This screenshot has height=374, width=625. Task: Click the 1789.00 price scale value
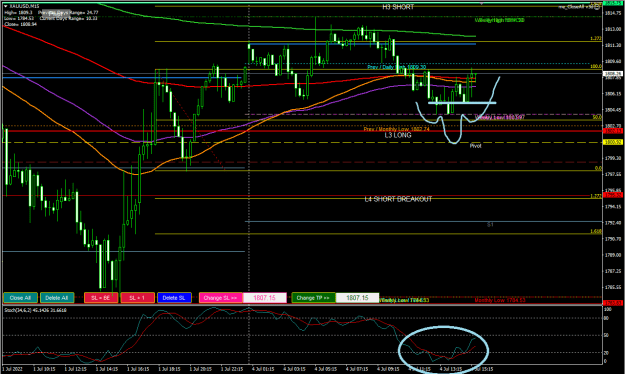tap(613, 255)
